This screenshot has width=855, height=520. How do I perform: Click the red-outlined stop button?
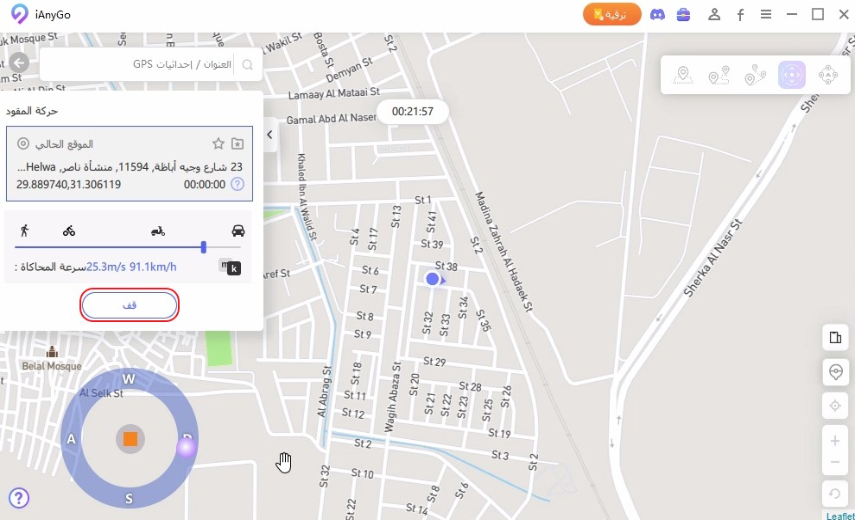(x=129, y=305)
